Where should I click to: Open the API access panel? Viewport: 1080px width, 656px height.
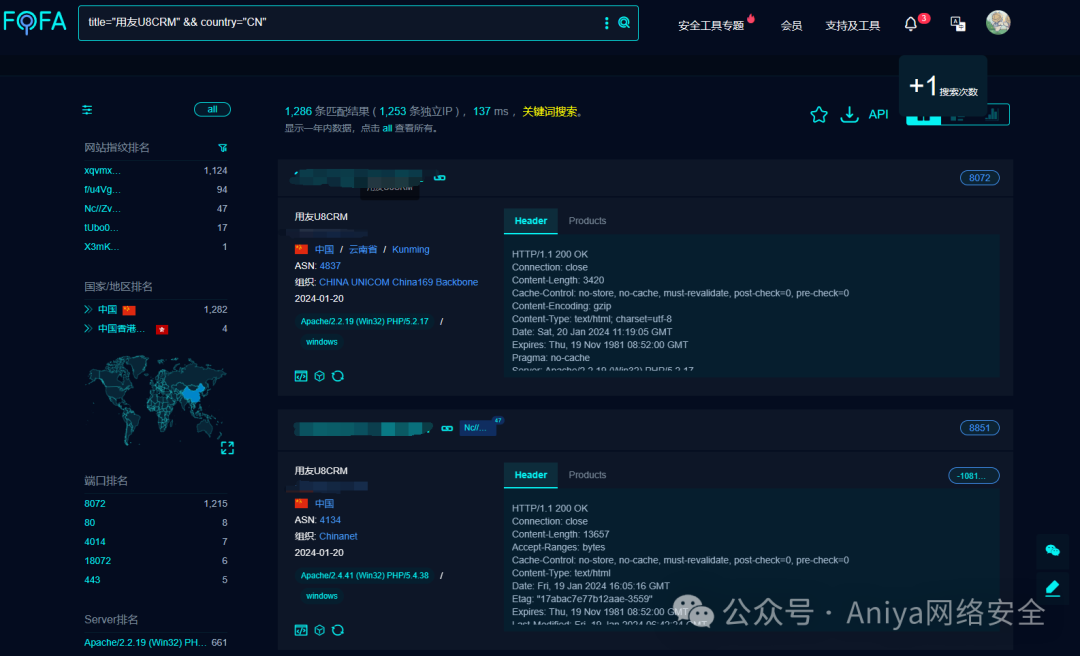pos(878,114)
